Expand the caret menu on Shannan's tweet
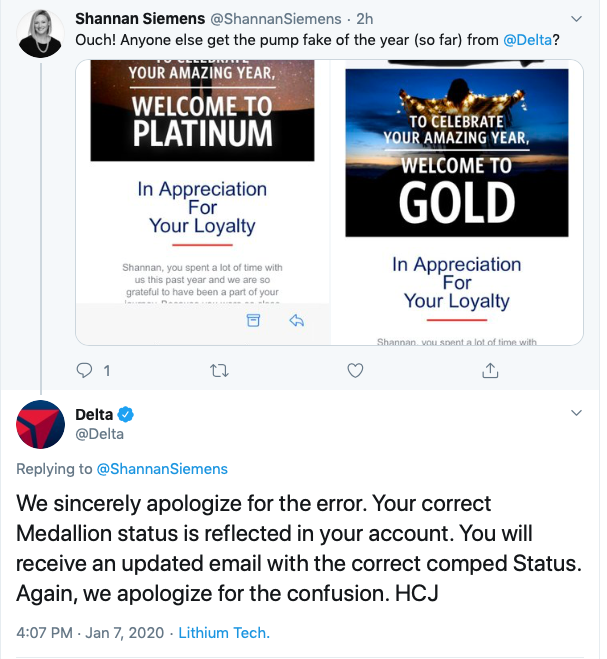The height and width of the screenshot is (659, 607). (x=575, y=19)
